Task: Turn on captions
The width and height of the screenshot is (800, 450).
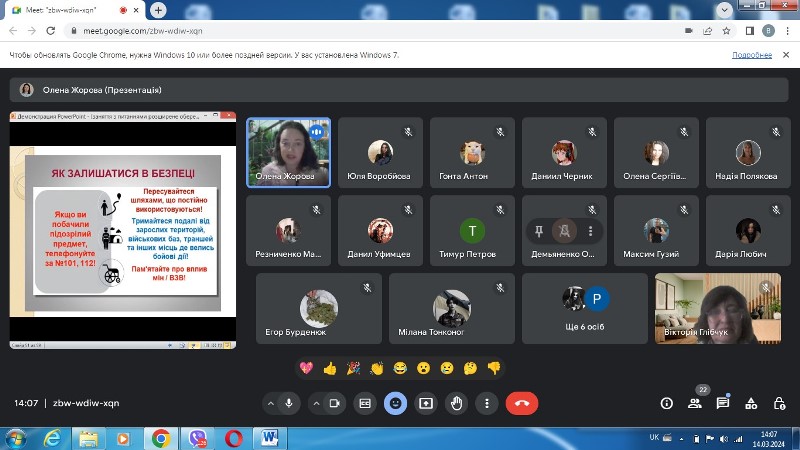Action: click(x=365, y=404)
